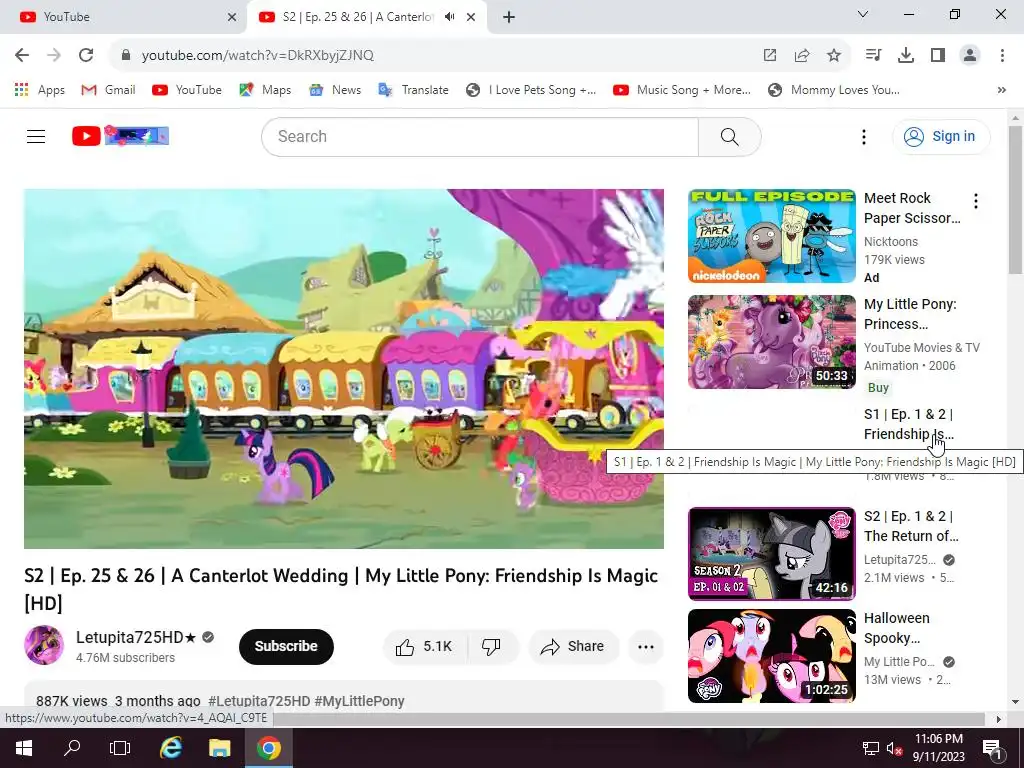Click into the YouTube Search field

(480, 136)
